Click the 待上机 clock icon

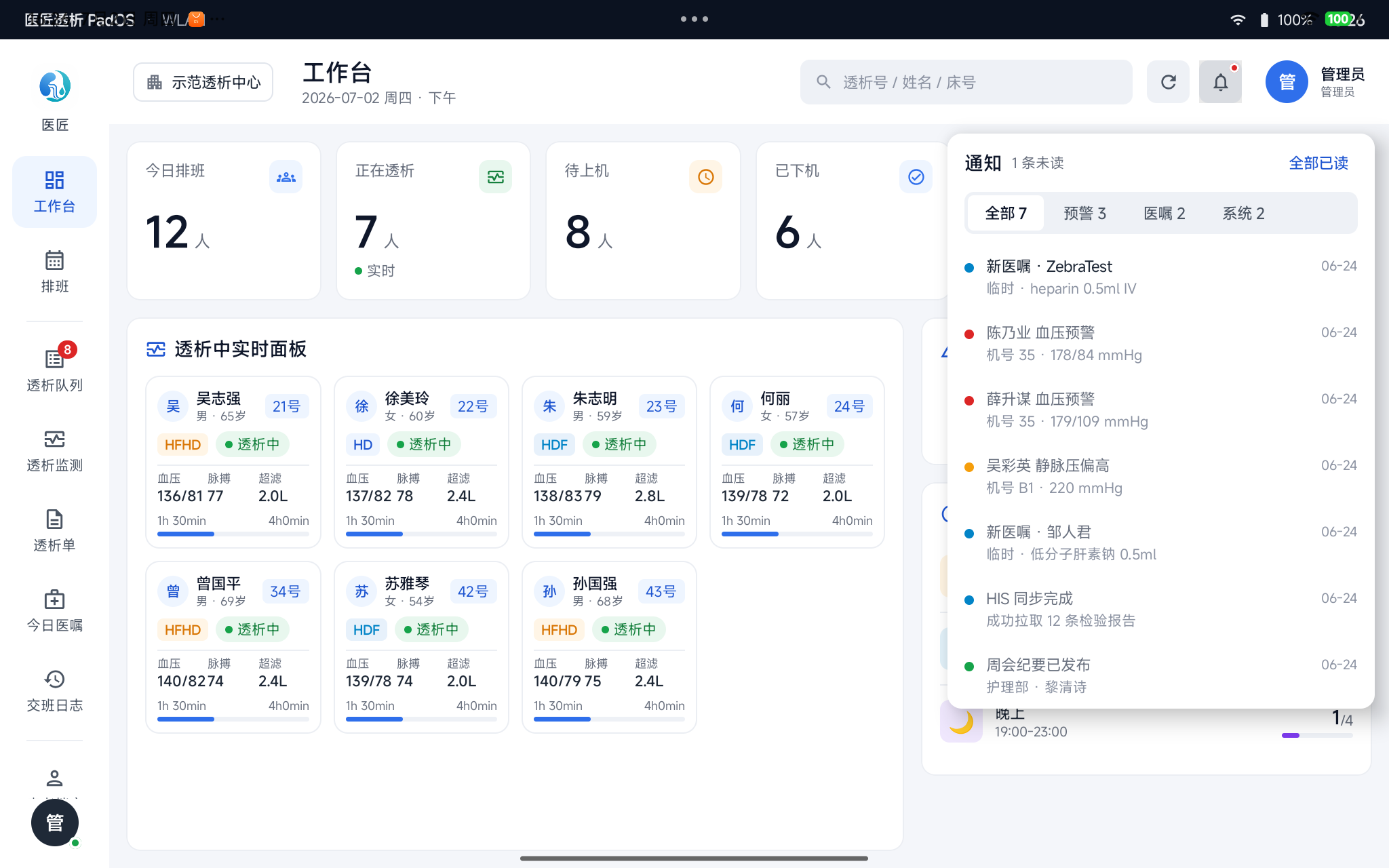coord(706,177)
